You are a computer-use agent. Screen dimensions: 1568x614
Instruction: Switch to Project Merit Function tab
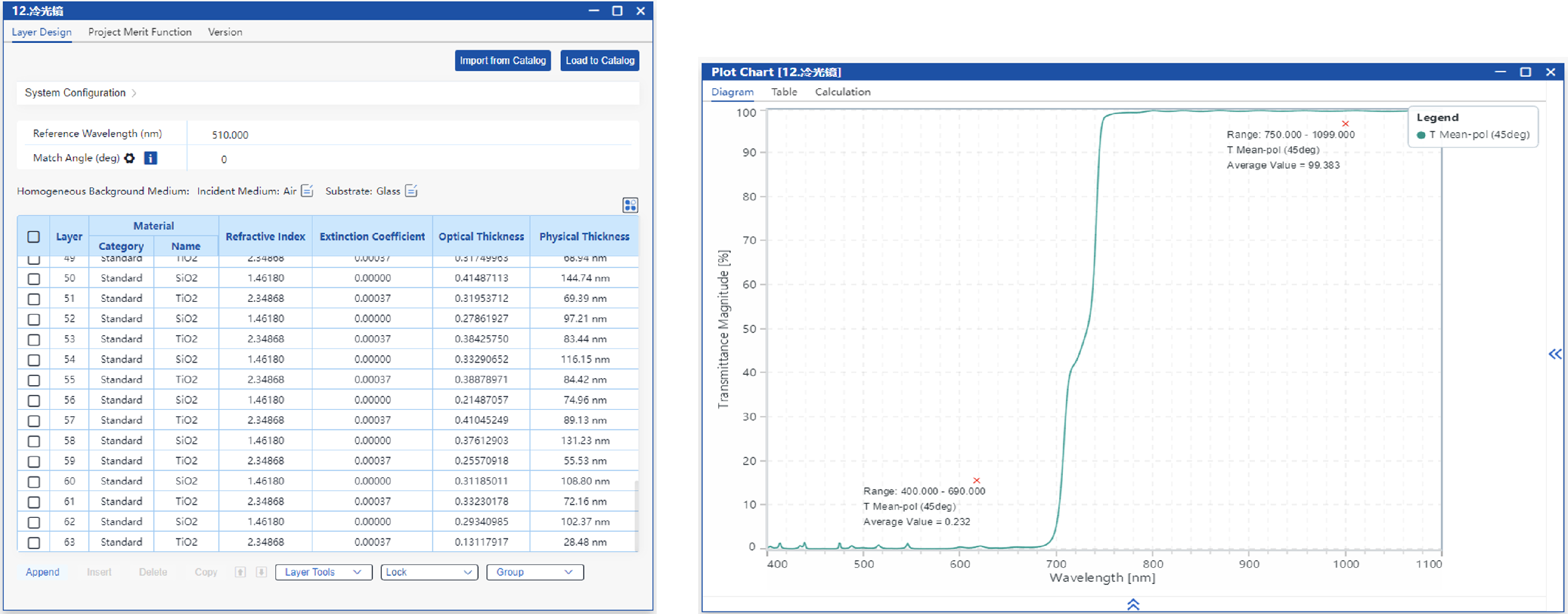(140, 32)
